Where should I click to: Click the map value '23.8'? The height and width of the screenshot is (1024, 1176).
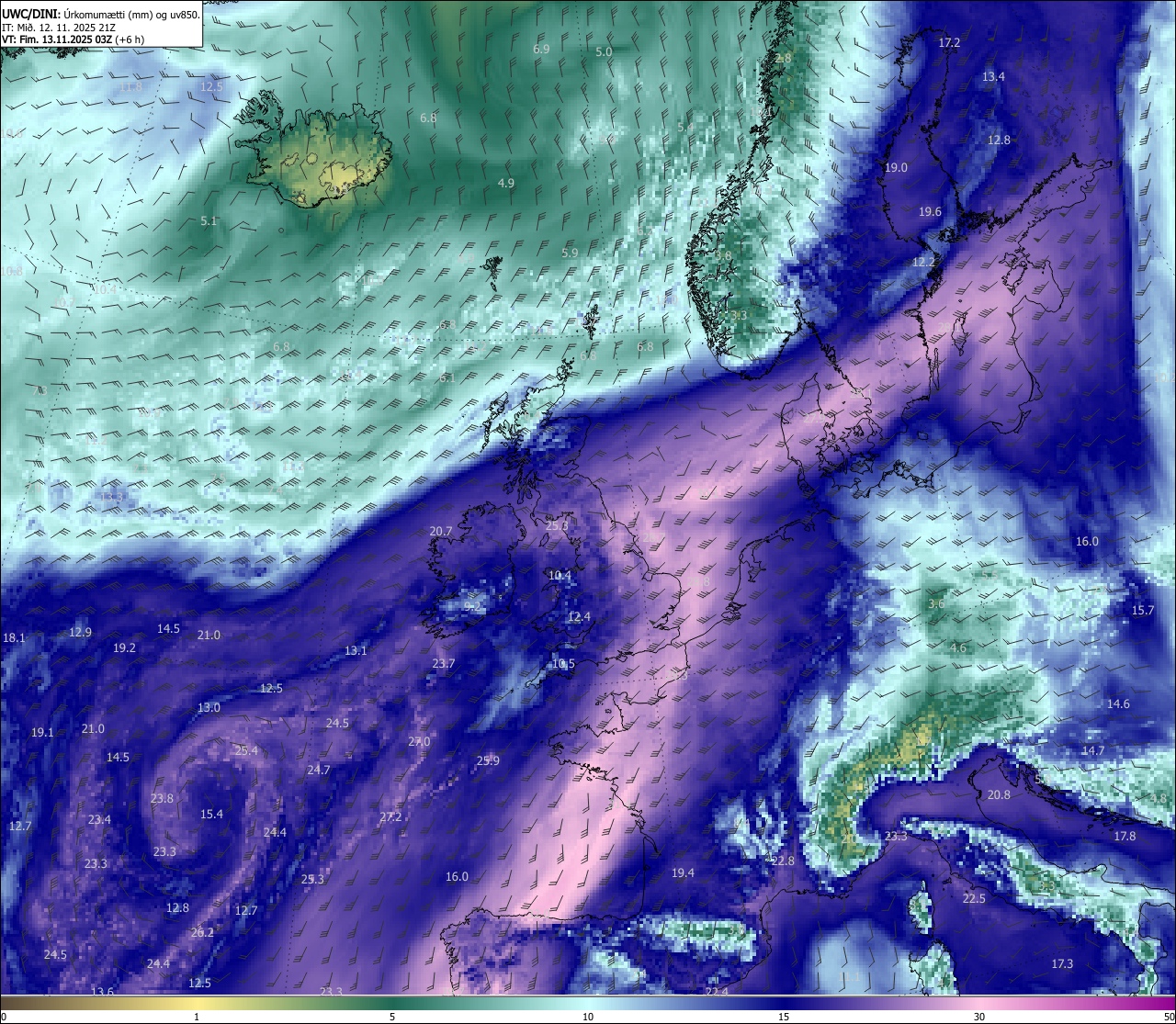[x=162, y=799]
